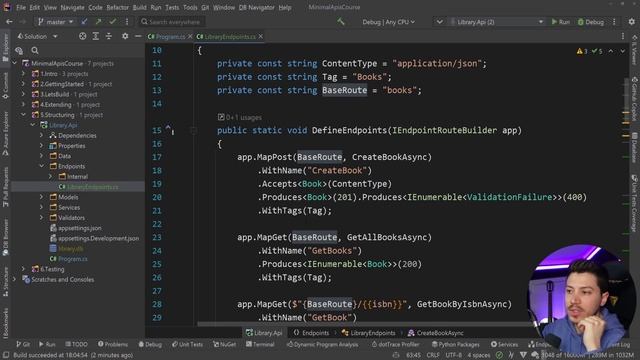Click the Collapse All icon in Solution panel

point(109,36)
